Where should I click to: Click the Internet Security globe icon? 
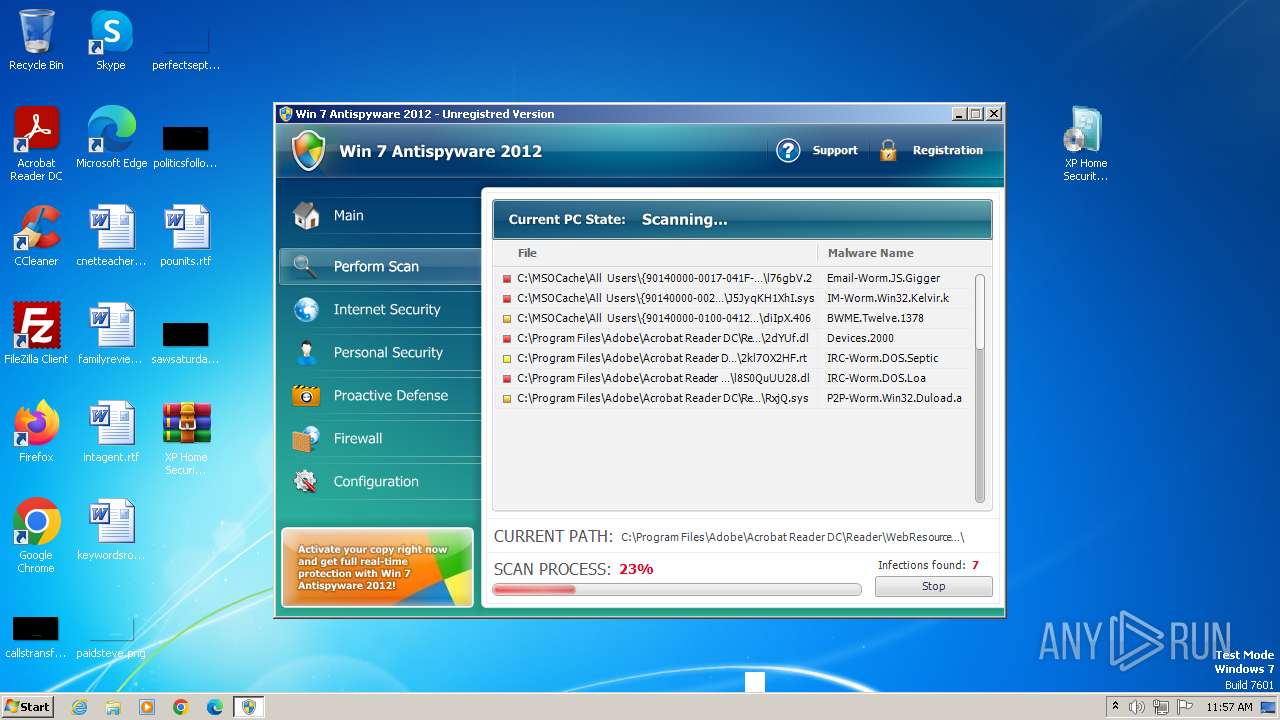[306, 309]
